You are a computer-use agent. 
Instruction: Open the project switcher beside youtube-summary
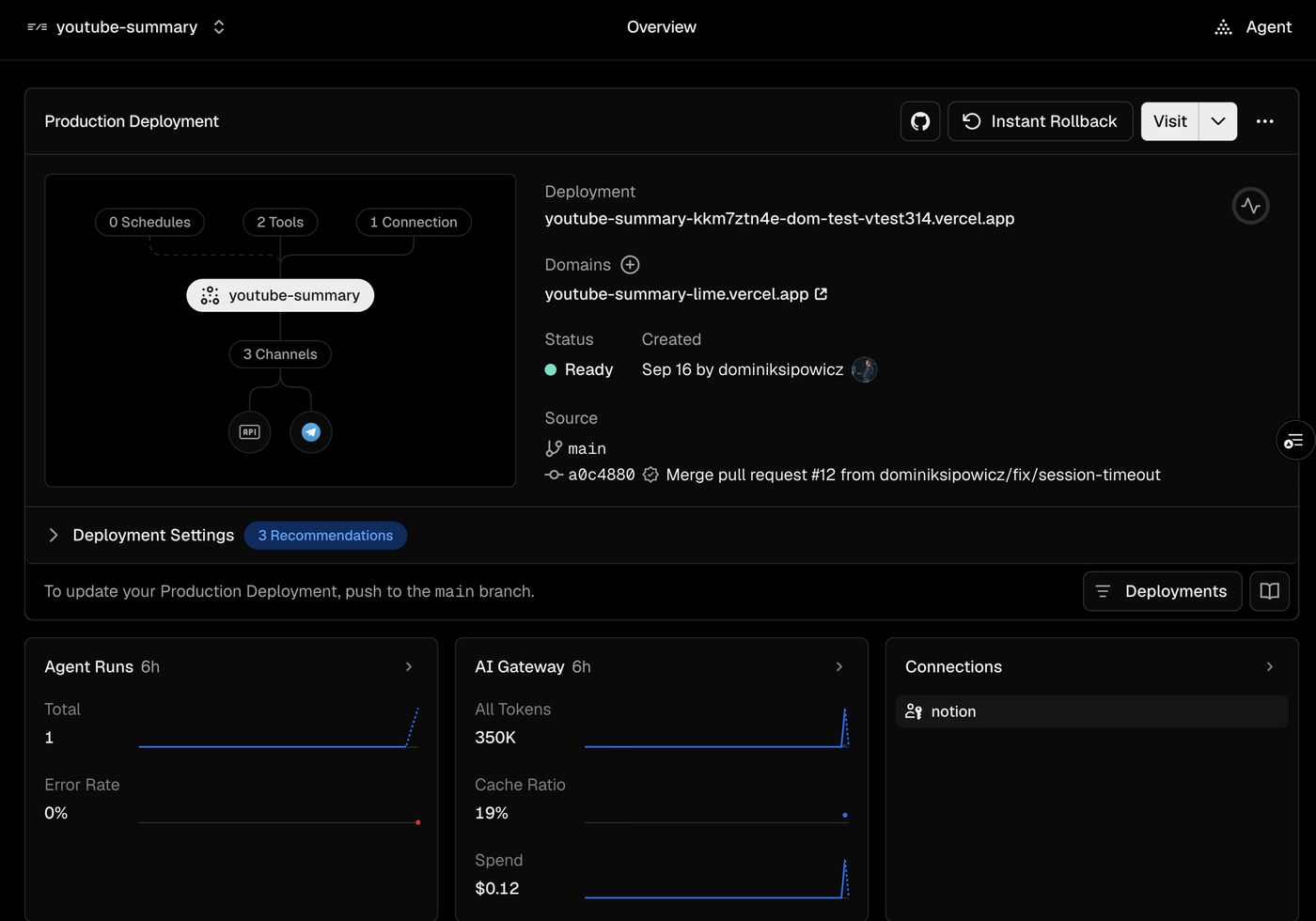pos(219,27)
